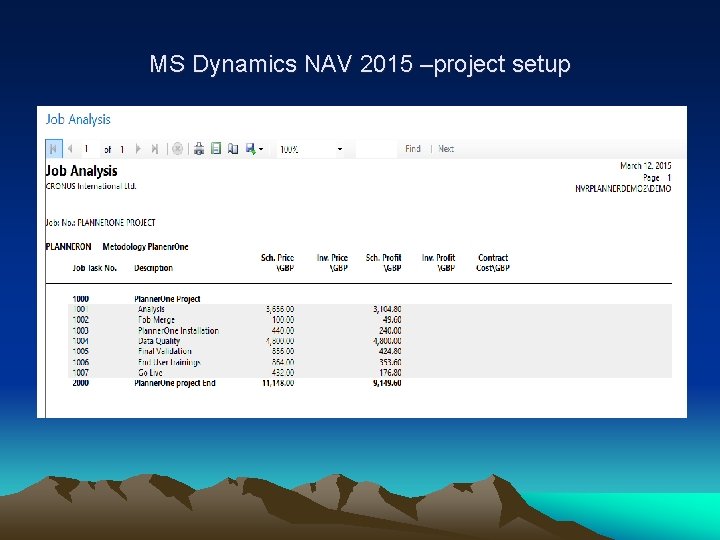Image resolution: width=720 pixels, height=540 pixels.
Task: Click Job Analysis window title
Action: [78, 119]
